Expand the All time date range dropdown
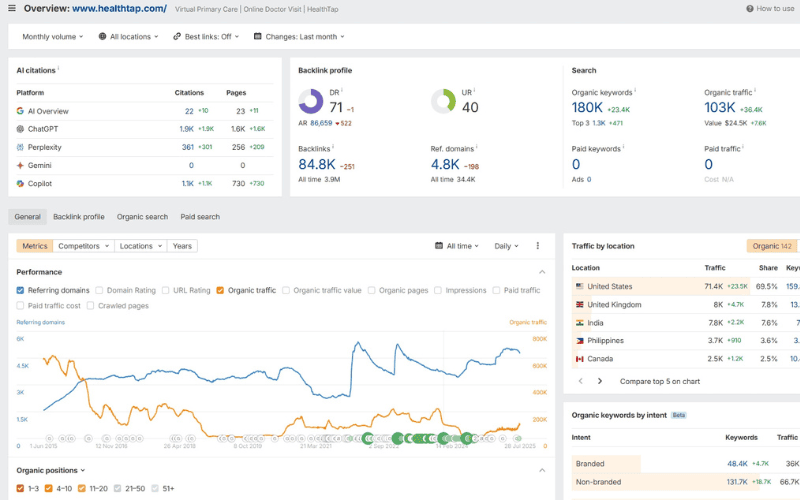The image size is (800, 500). point(457,246)
